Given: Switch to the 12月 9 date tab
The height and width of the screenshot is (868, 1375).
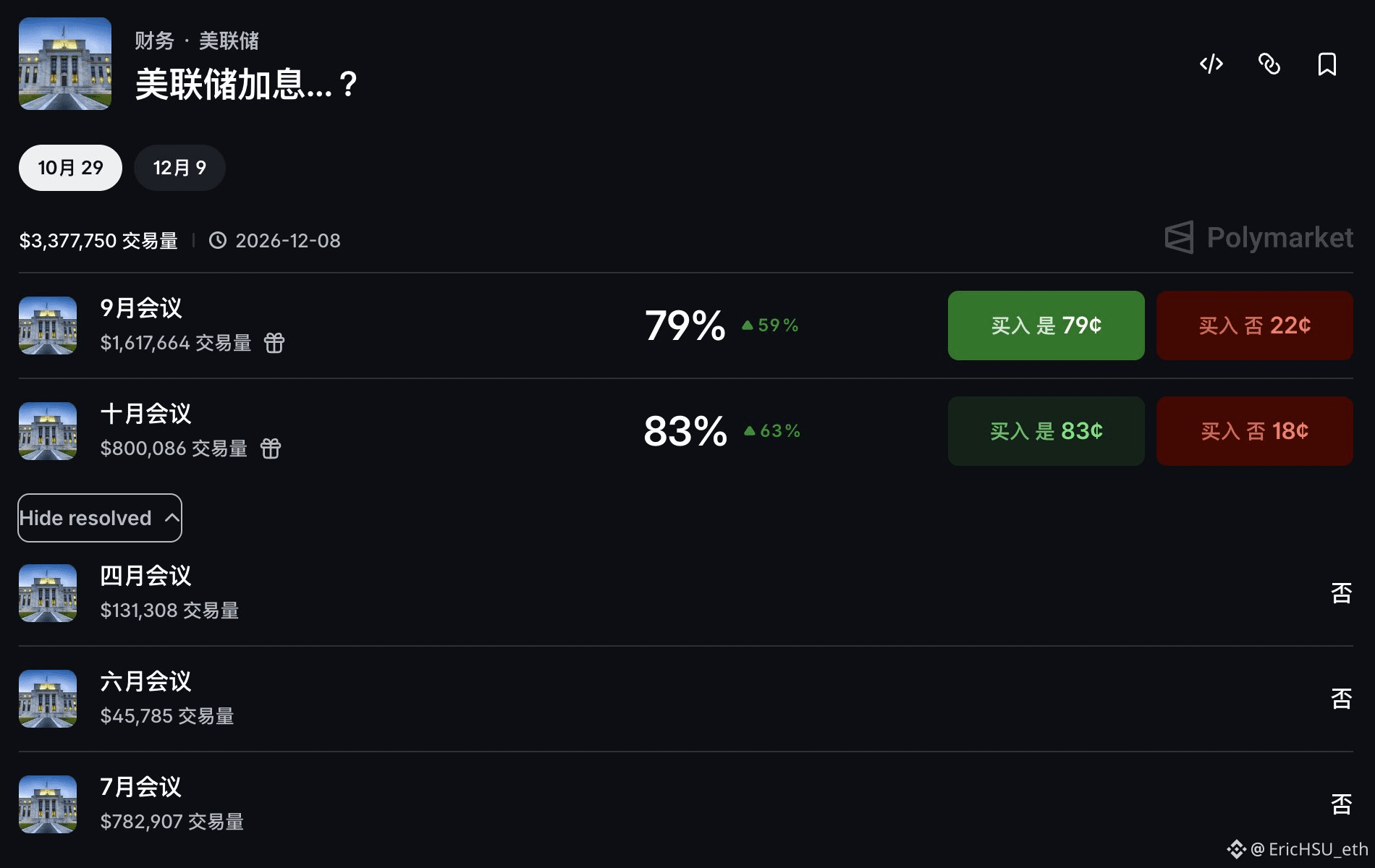Looking at the screenshot, I should 179,168.
